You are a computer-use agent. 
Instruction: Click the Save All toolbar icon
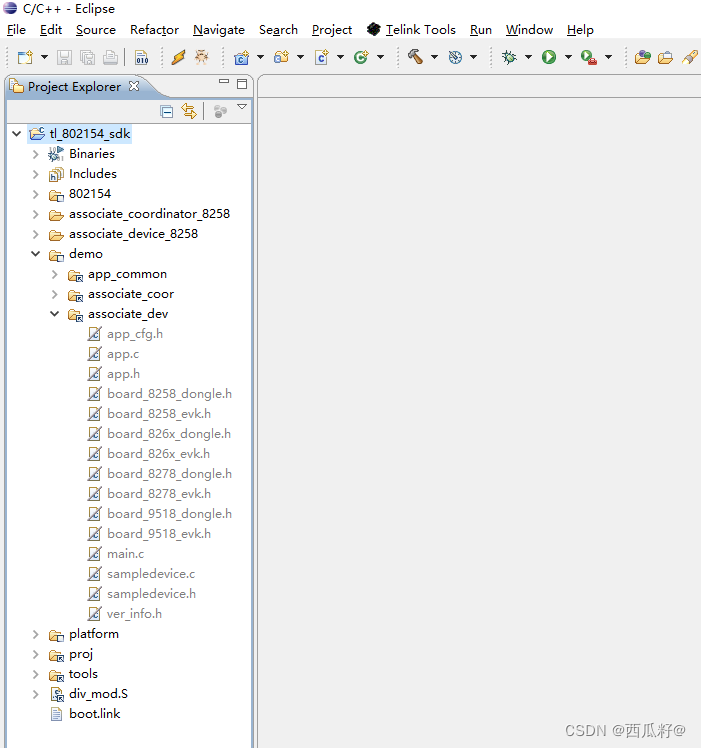point(87,57)
